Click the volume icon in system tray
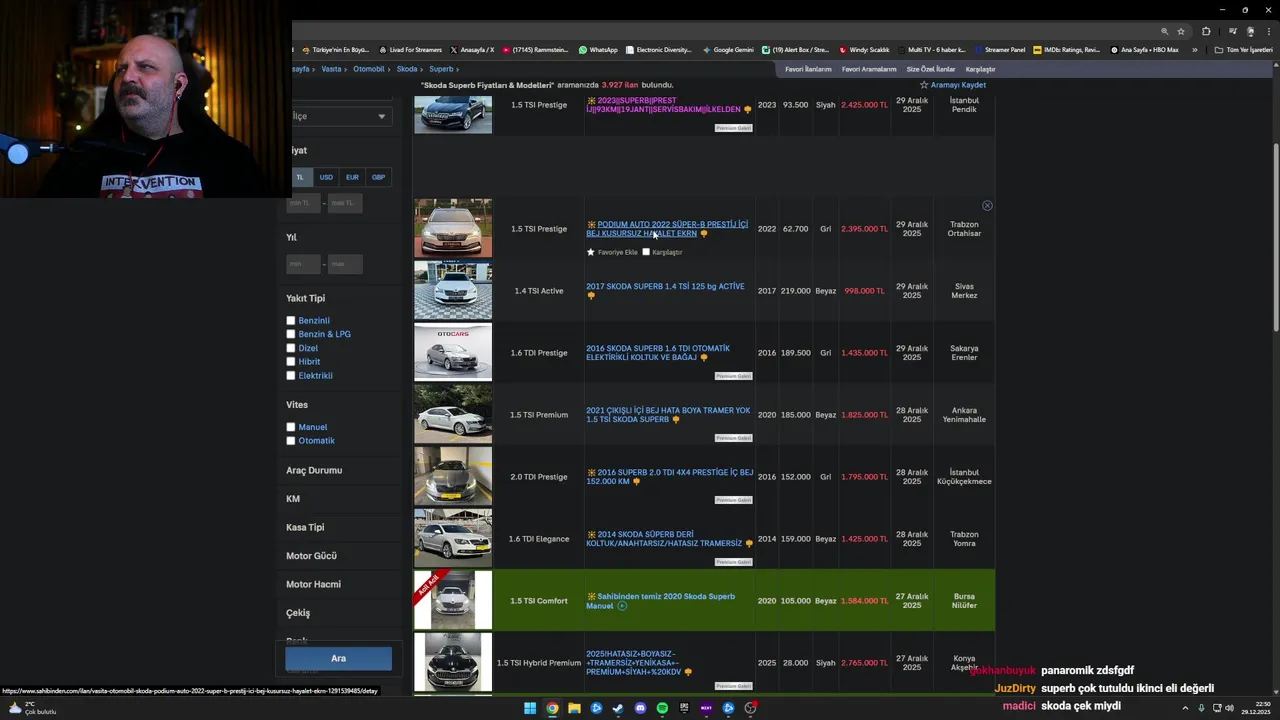The height and width of the screenshot is (720, 1280). 1229,708
